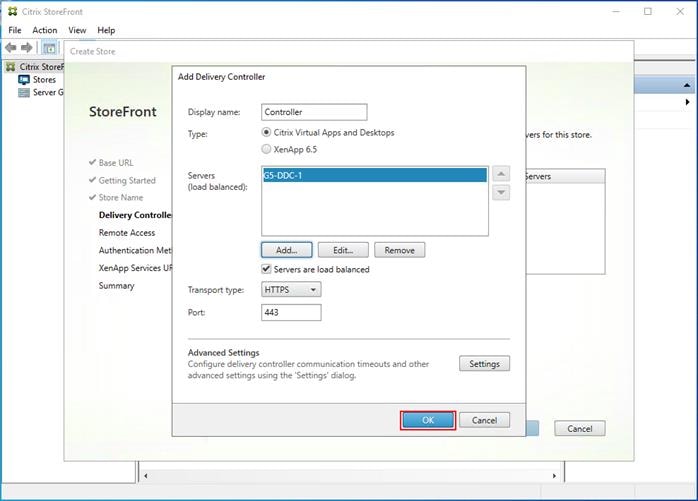The width and height of the screenshot is (698, 501).
Task: Click the Servers column header
Action: tap(565, 176)
